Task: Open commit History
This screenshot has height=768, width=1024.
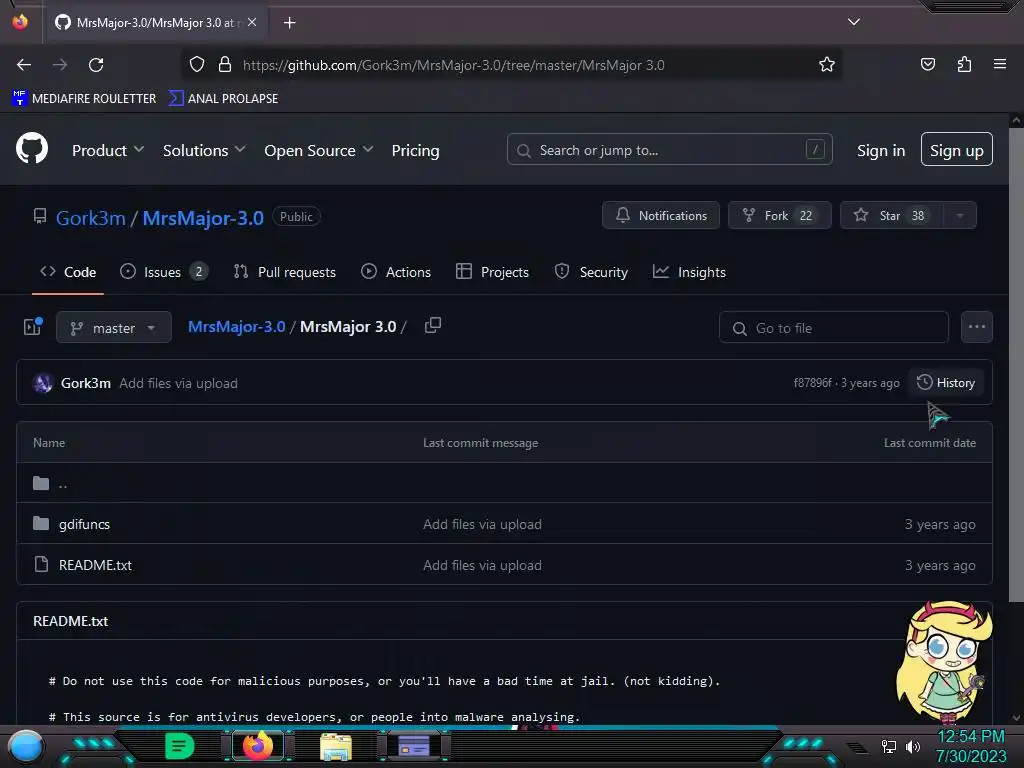Action: click(x=946, y=383)
